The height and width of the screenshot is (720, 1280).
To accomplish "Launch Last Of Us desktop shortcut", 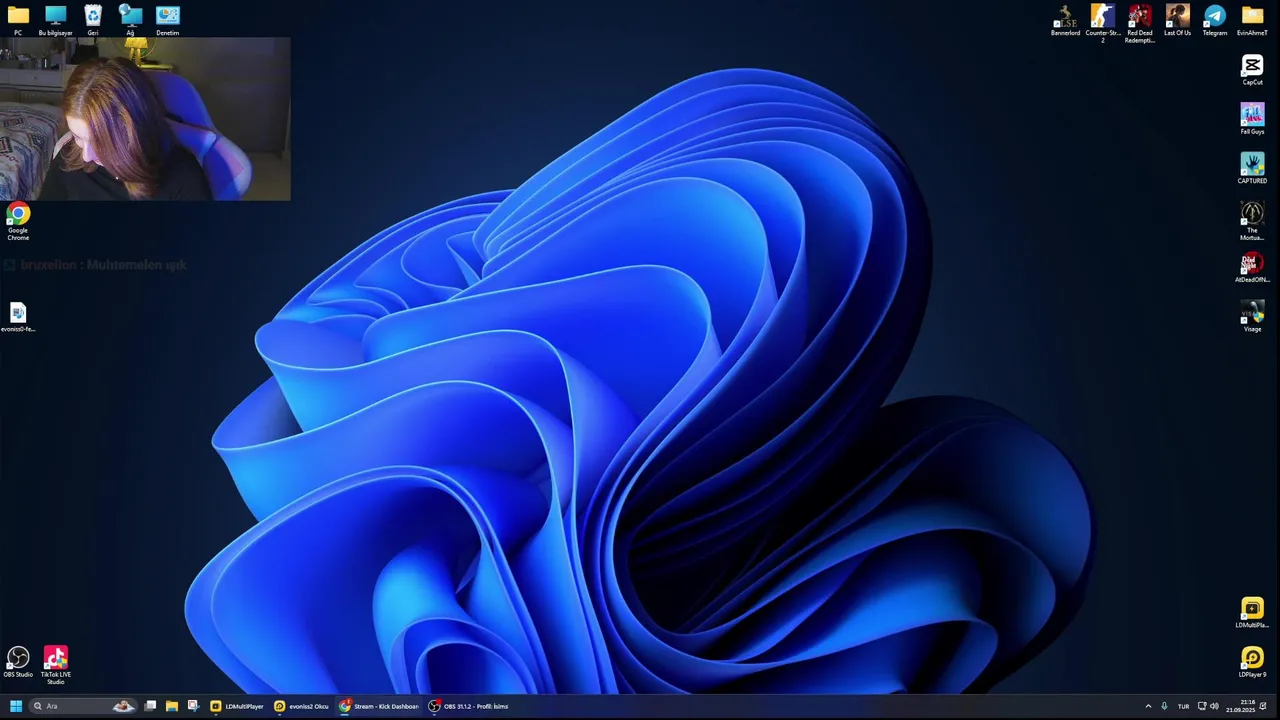I will pos(1177,20).
